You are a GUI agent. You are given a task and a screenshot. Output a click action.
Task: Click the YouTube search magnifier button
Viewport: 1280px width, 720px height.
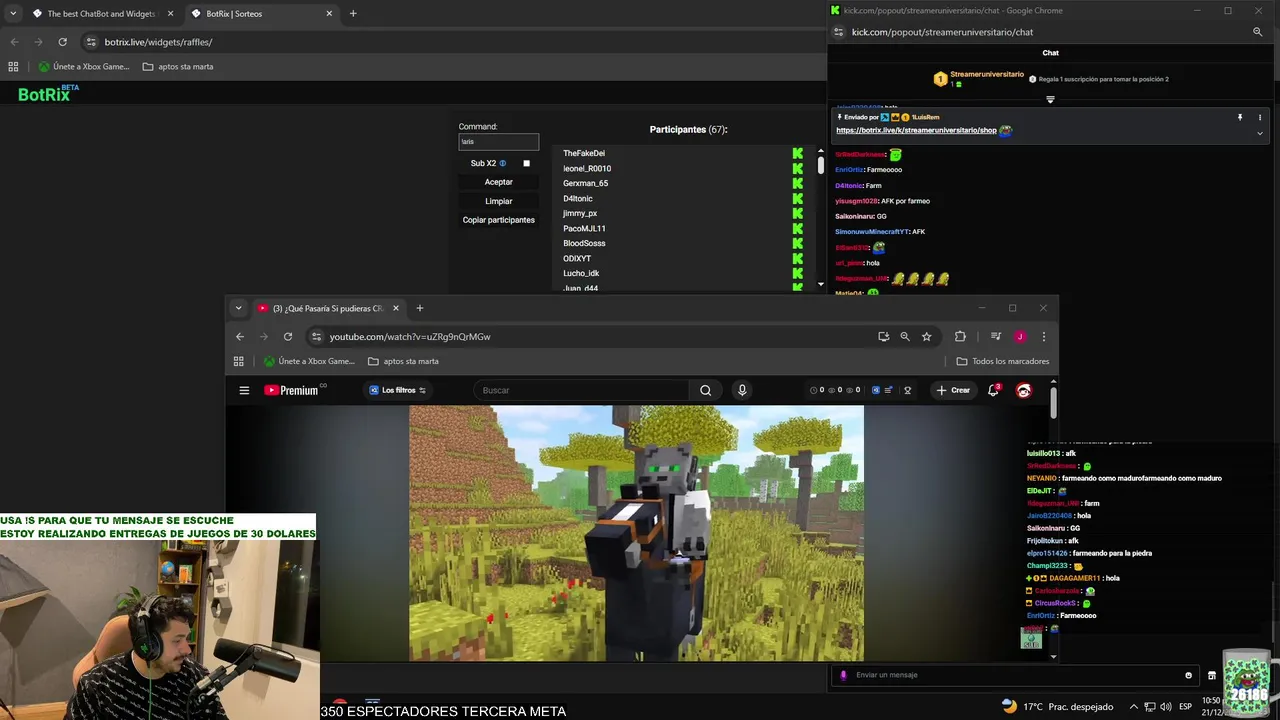point(705,390)
